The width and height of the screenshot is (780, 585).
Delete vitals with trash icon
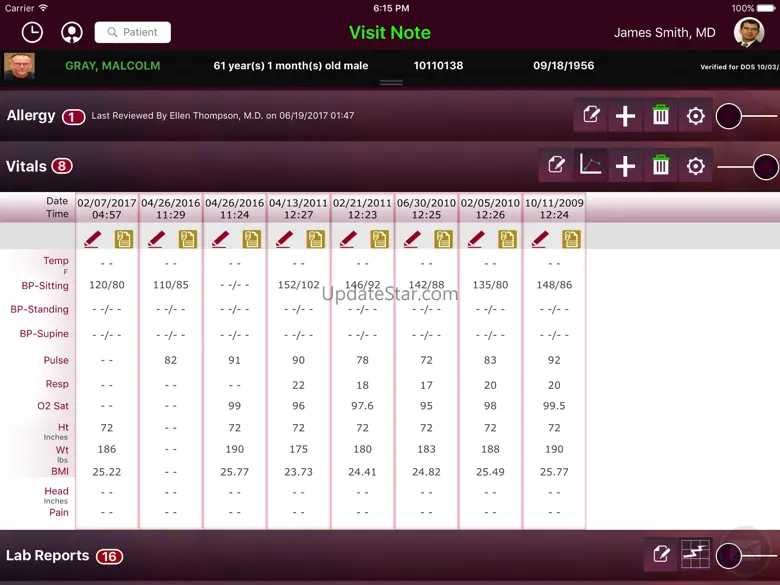pos(661,166)
